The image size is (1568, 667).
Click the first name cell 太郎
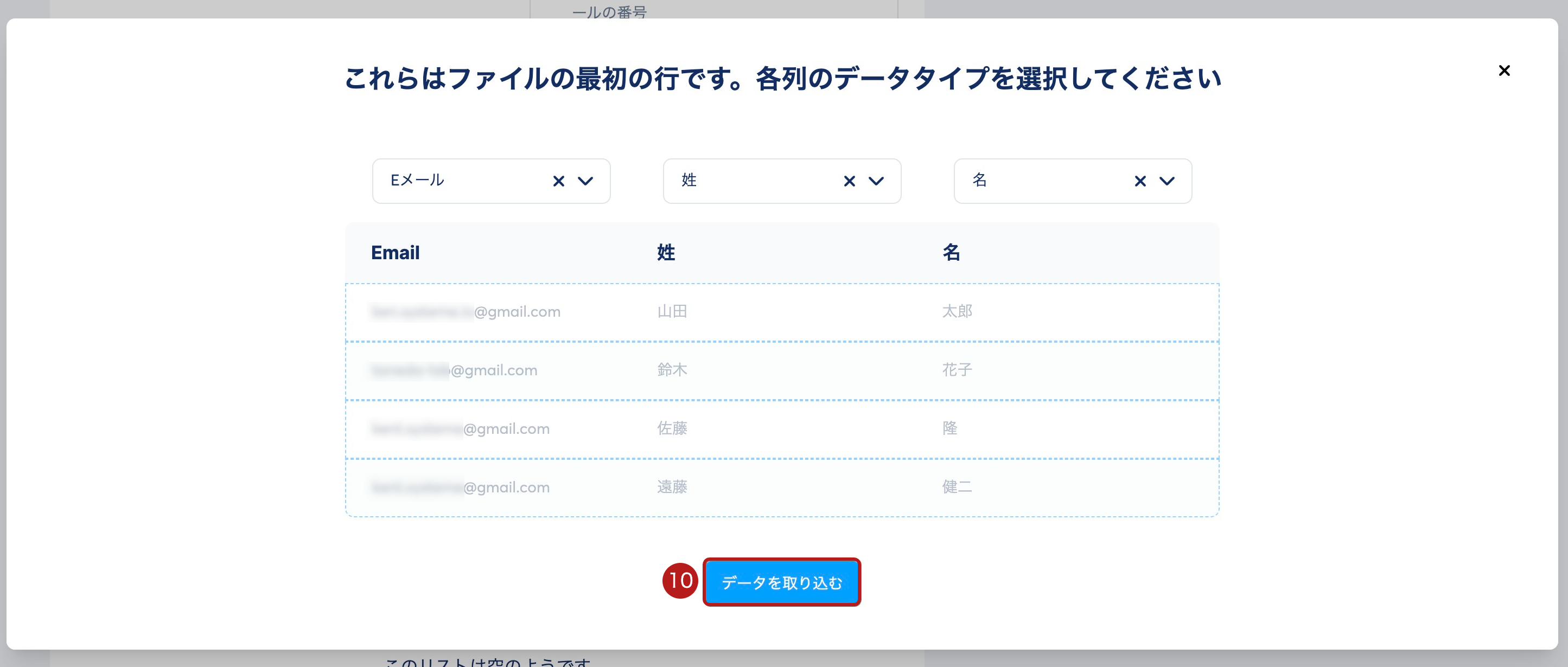click(x=957, y=312)
